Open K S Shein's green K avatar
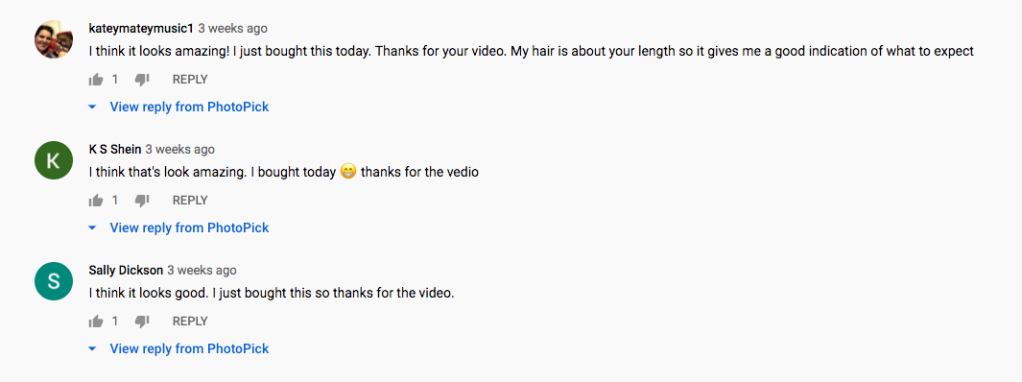Screen dimensions: 1022x382 53,160
